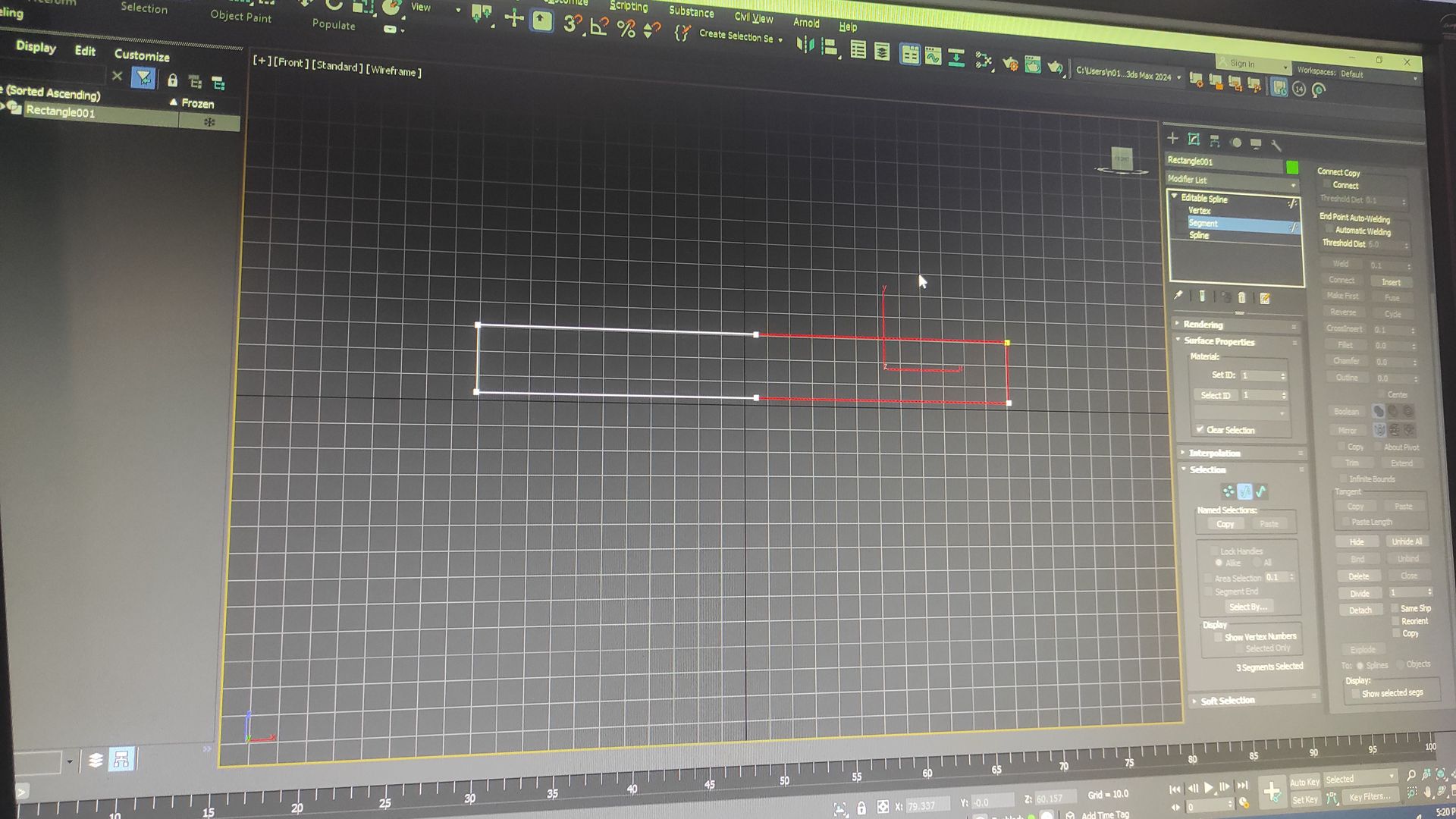The width and height of the screenshot is (1456, 819).
Task: Click Configure Modifier Sets icon
Action: tap(1264, 298)
